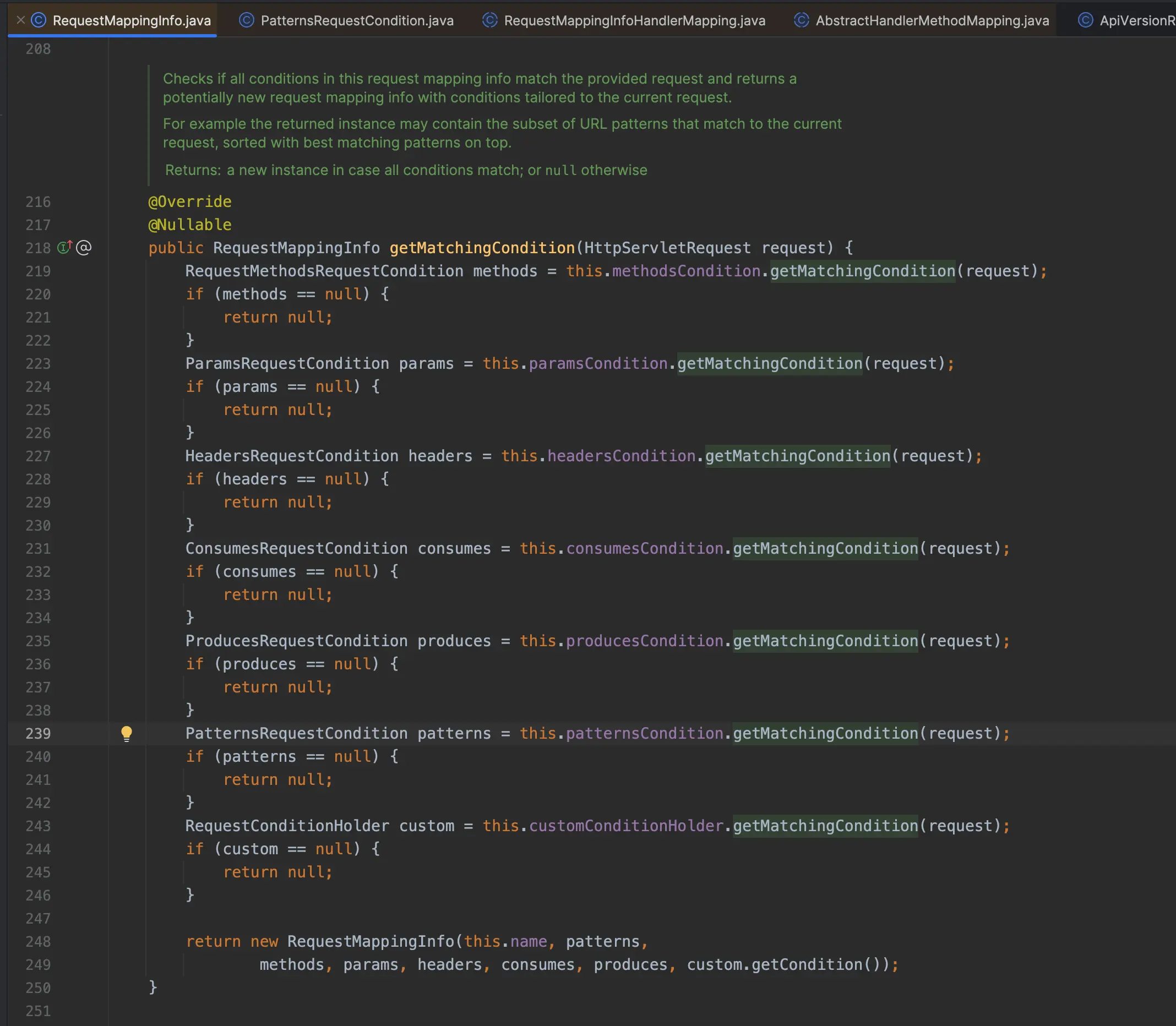Click HeadersRequestCondition type on line 227

pos(292,456)
